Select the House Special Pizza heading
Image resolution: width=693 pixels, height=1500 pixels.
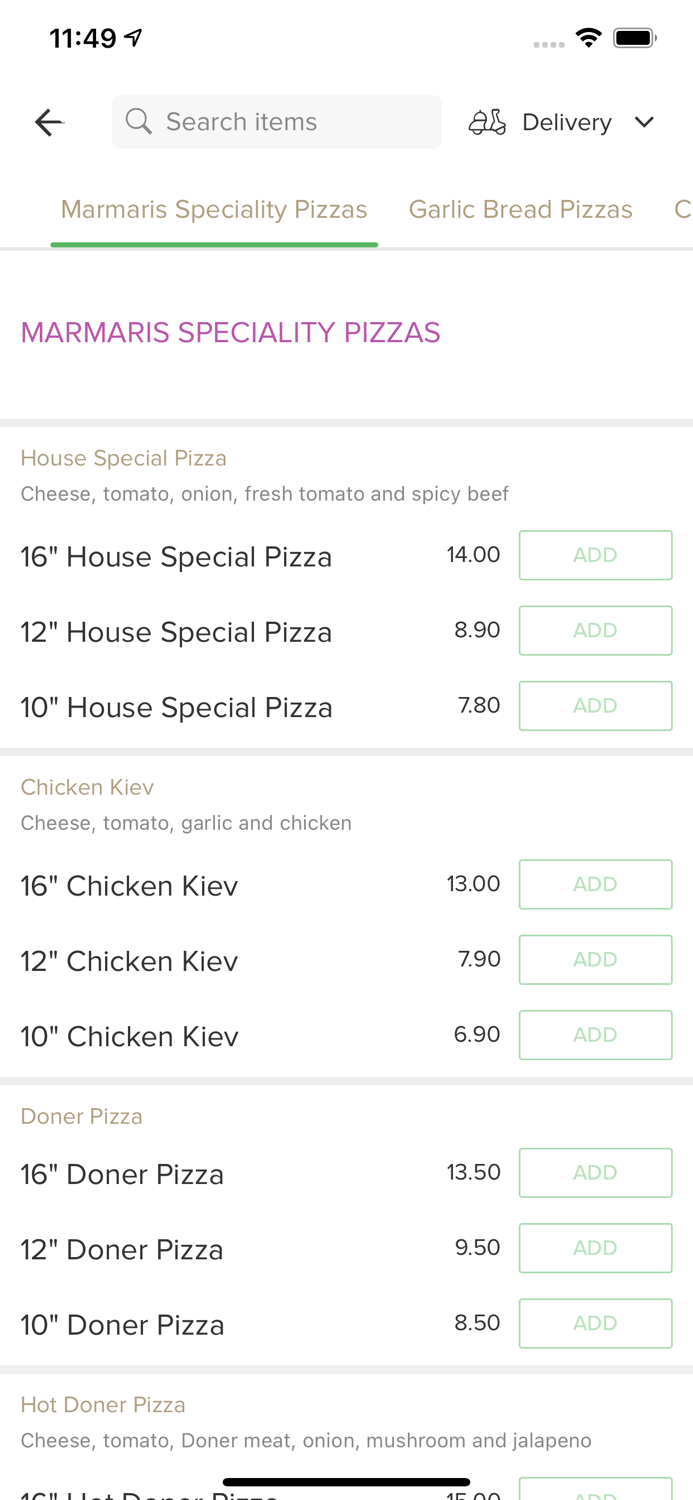[x=123, y=457]
